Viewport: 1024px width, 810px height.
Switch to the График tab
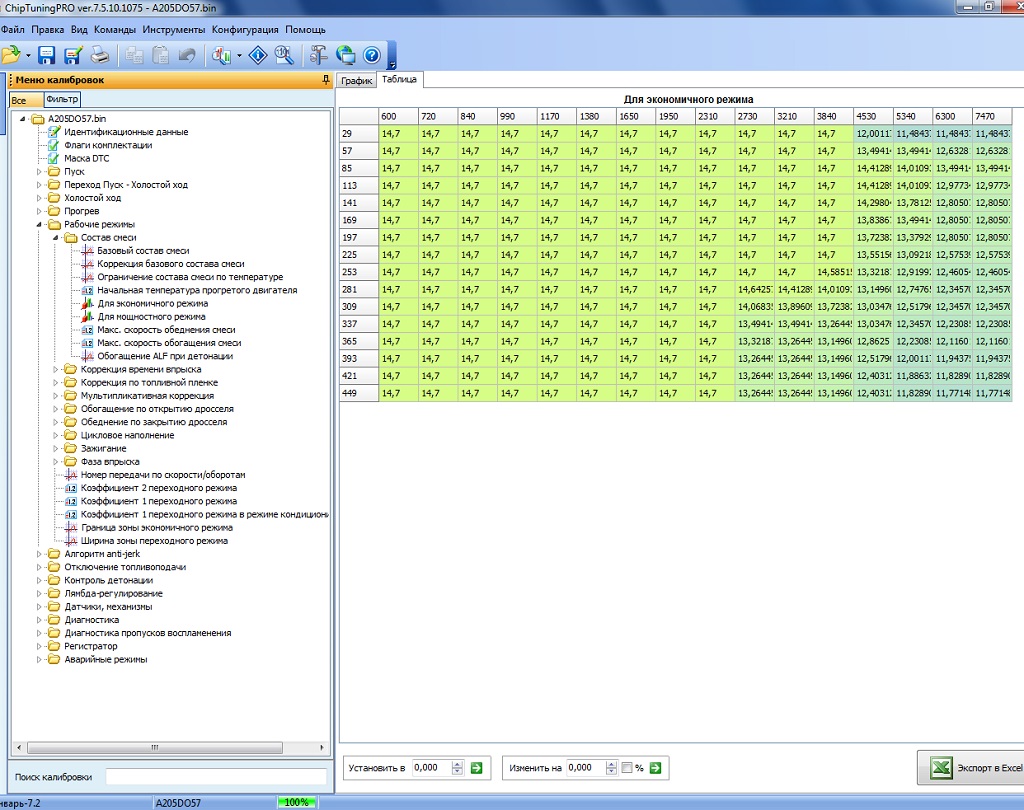(x=356, y=81)
